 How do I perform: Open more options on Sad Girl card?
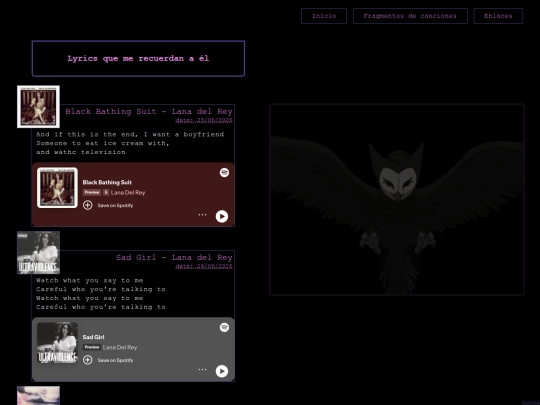point(202,369)
